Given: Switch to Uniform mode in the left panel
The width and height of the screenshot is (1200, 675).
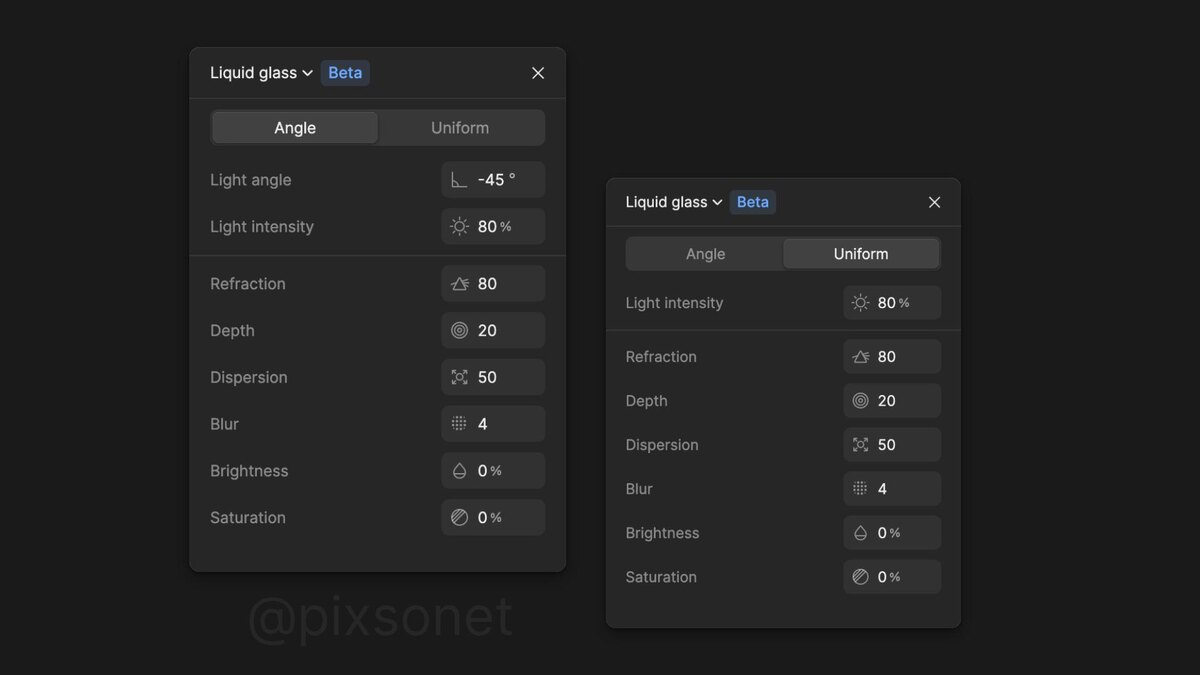Looking at the screenshot, I should [x=460, y=128].
